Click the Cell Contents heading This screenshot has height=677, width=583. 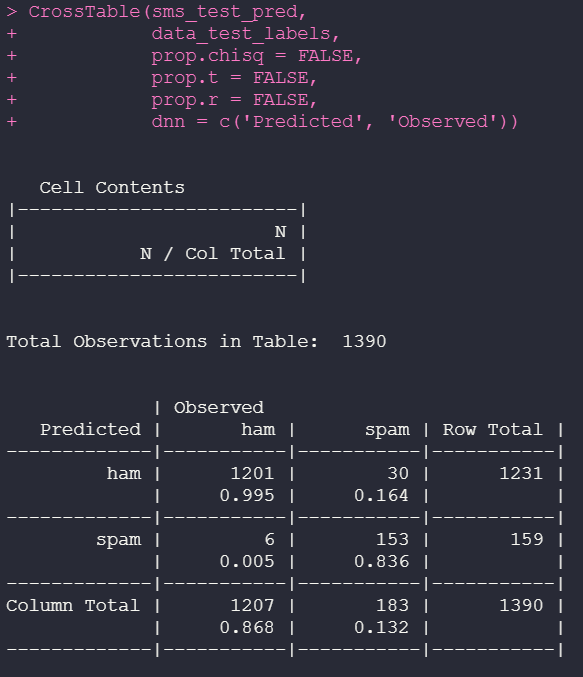[112, 187]
